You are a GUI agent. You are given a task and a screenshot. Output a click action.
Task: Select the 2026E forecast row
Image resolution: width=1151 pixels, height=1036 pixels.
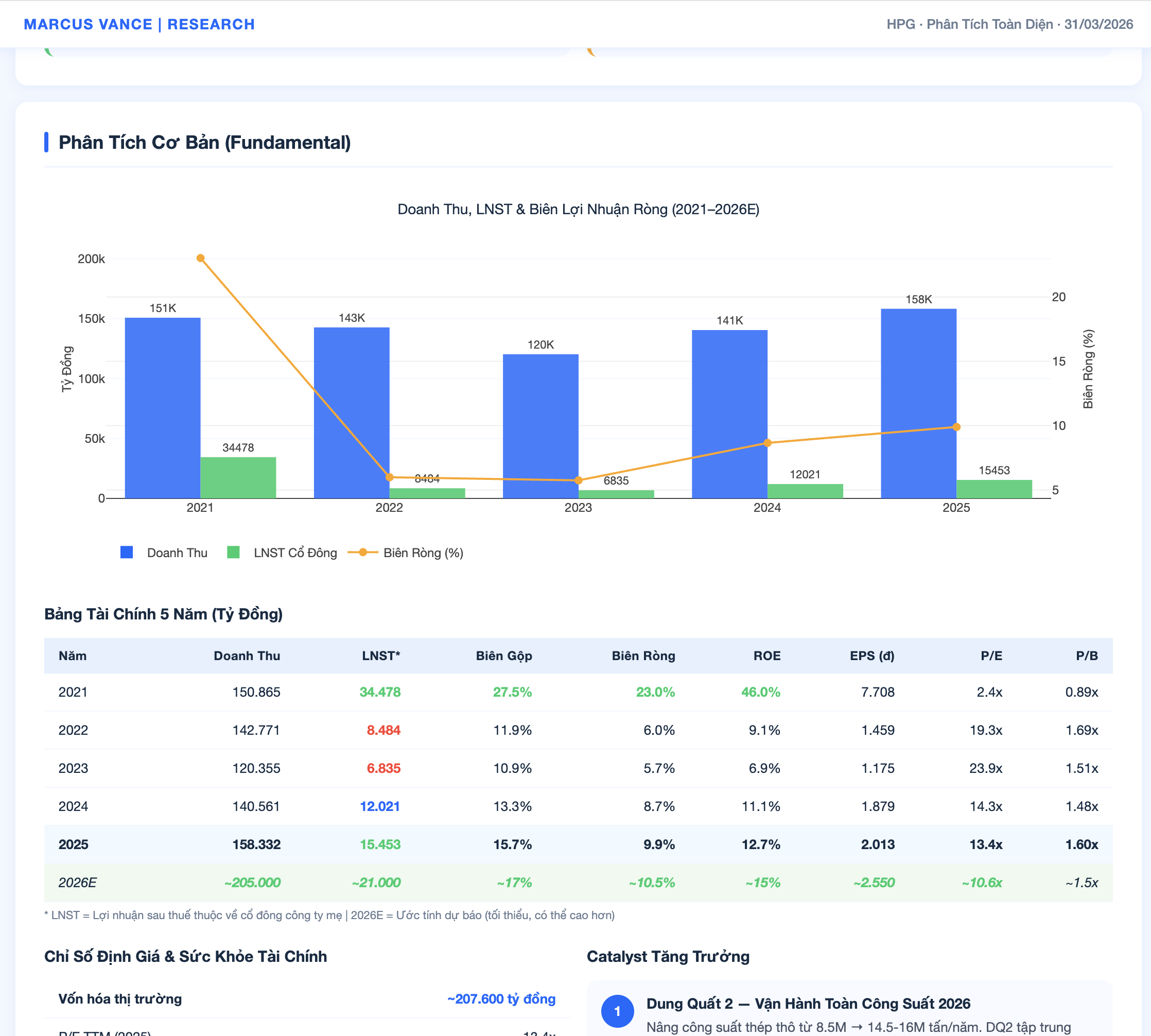point(569,883)
